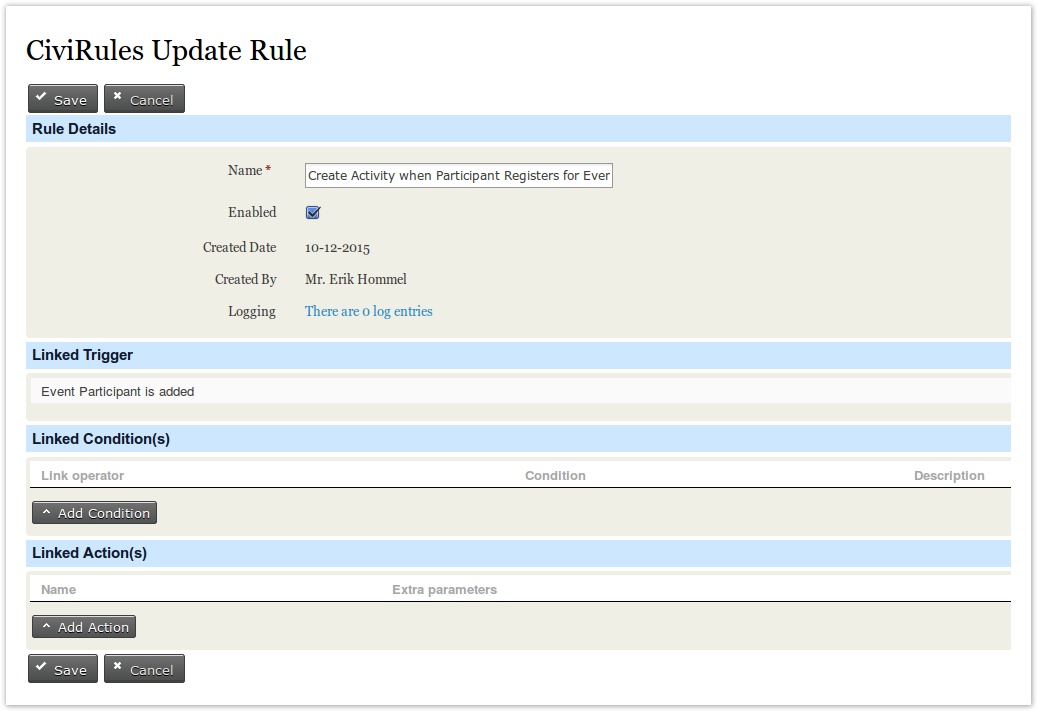
Task: Toggle the Enabled checkbox
Action: tap(313, 212)
